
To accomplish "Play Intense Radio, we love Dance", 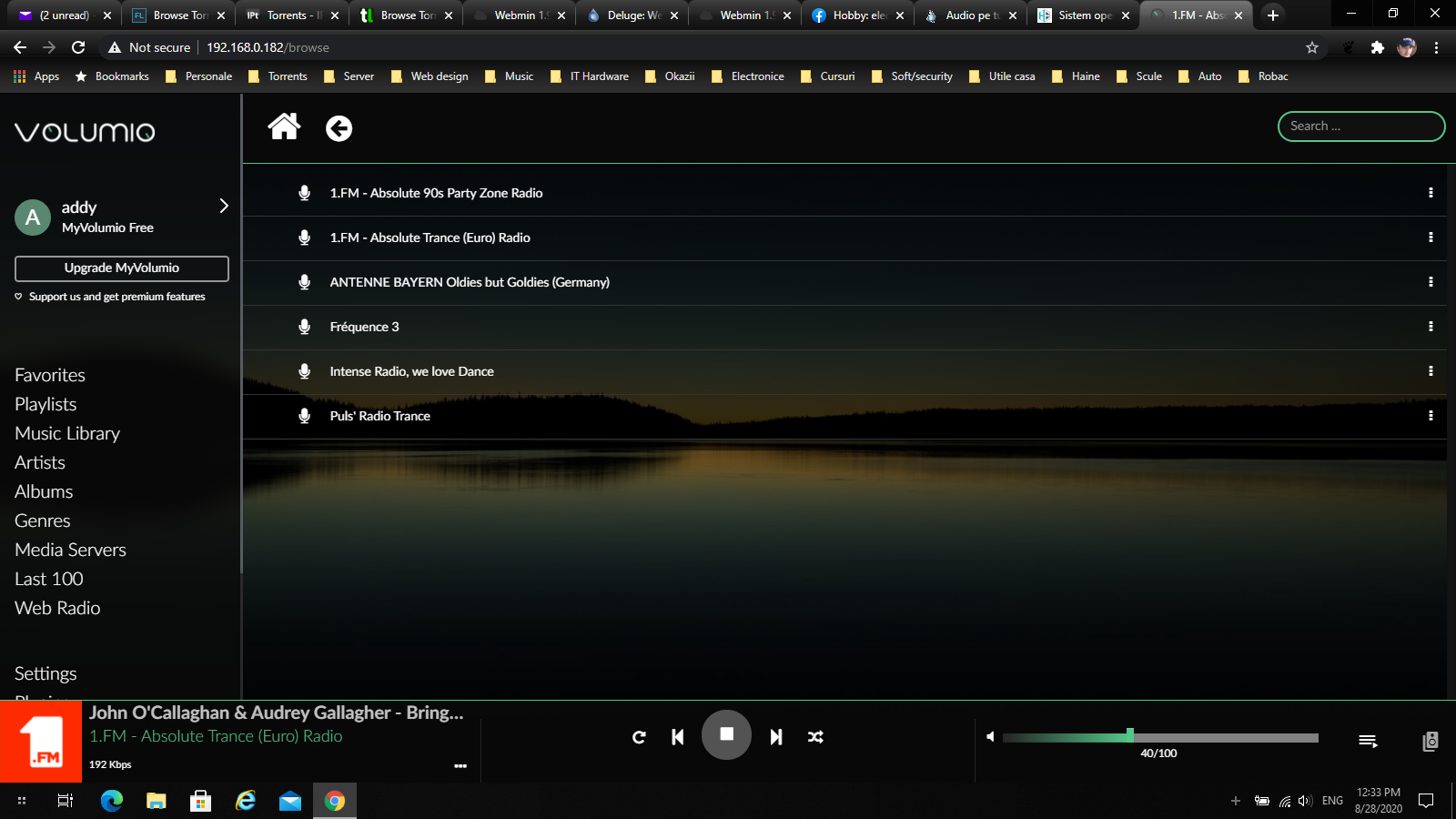I will point(411,371).
